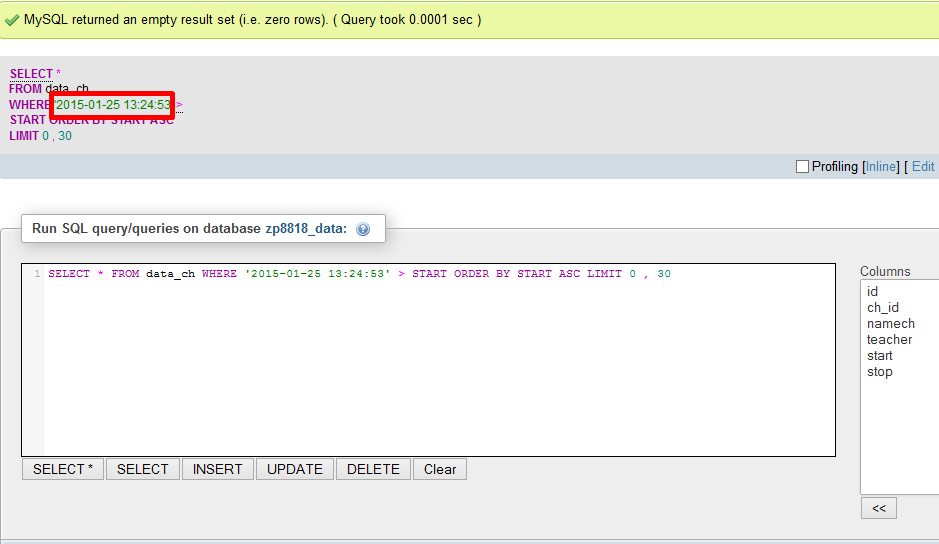This screenshot has width=939, height=544.
Task: Open the SQL query help icon
Action: point(363,229)
